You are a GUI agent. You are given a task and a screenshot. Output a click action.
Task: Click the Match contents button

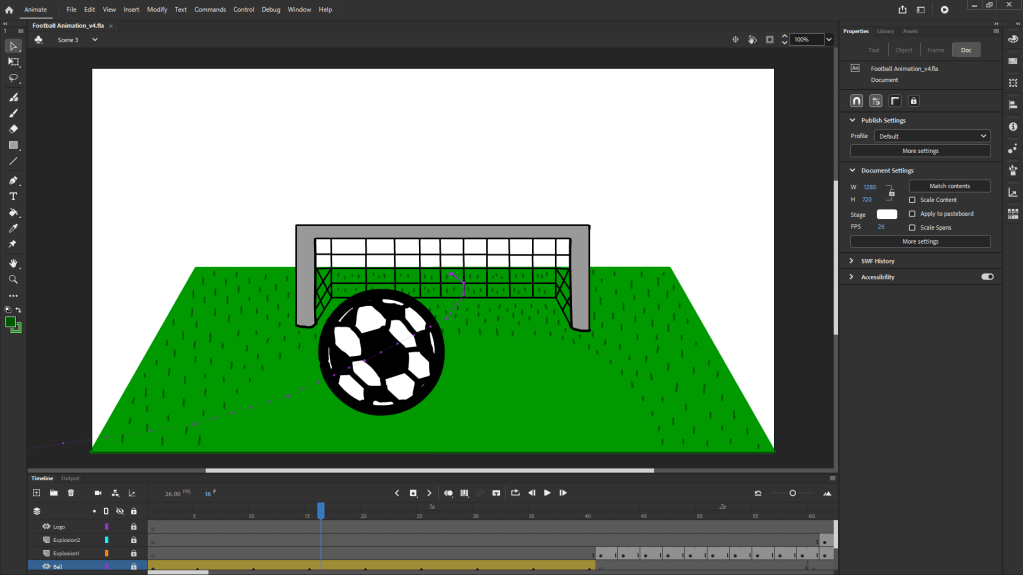click(949, 186)
